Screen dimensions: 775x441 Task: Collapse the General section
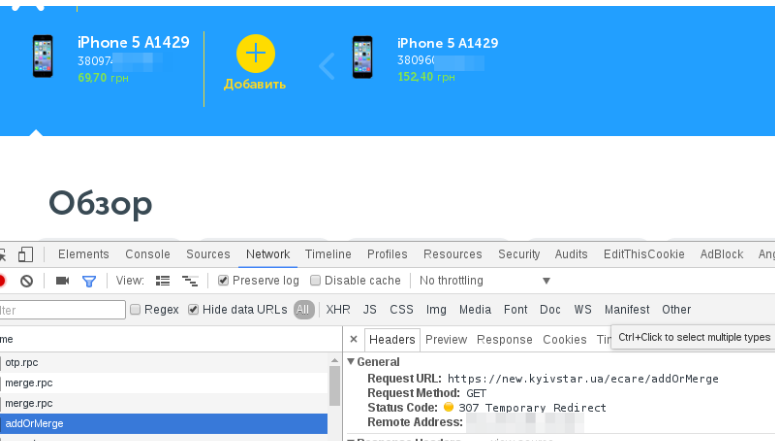pyautogui.click(x=351, y=361)
